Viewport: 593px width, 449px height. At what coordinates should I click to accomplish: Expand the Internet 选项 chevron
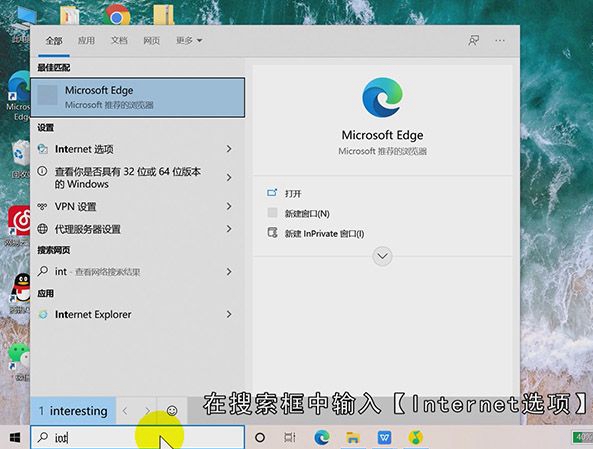tap(229, 149)
